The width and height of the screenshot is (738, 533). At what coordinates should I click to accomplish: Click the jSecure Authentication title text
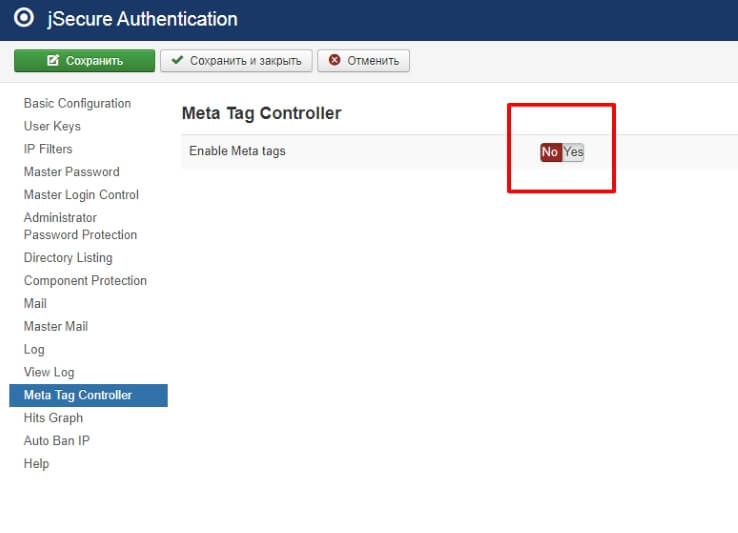pyautogui.click(x=142, y=19)
